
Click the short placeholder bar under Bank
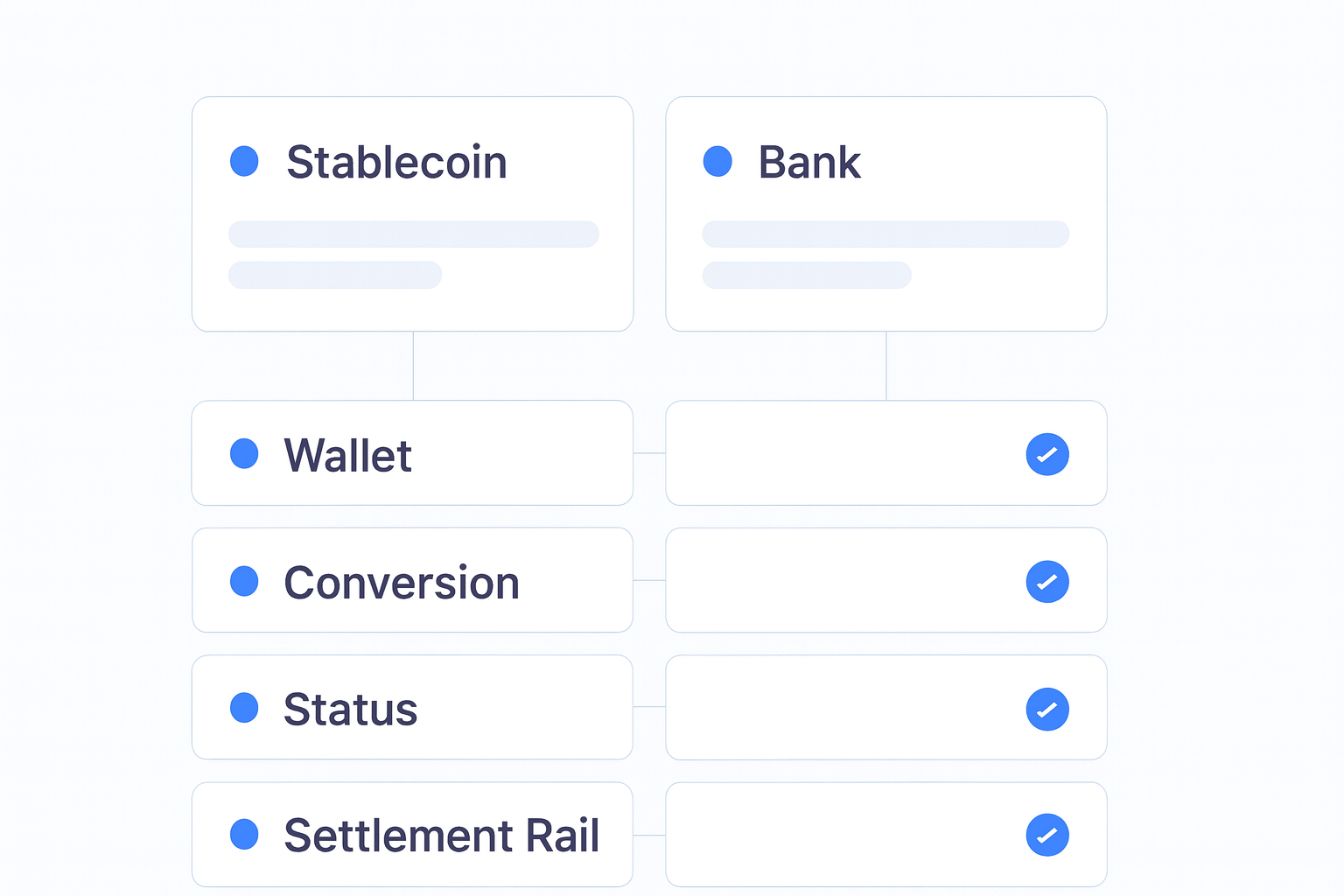point(807,275)
